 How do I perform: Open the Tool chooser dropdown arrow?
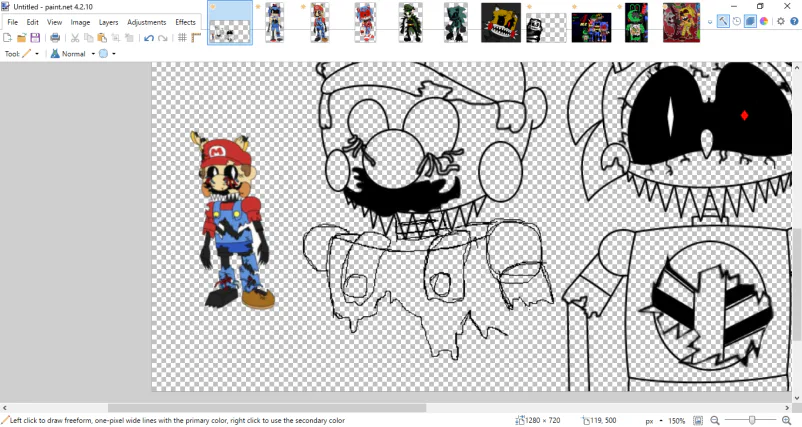pos(37,54)
